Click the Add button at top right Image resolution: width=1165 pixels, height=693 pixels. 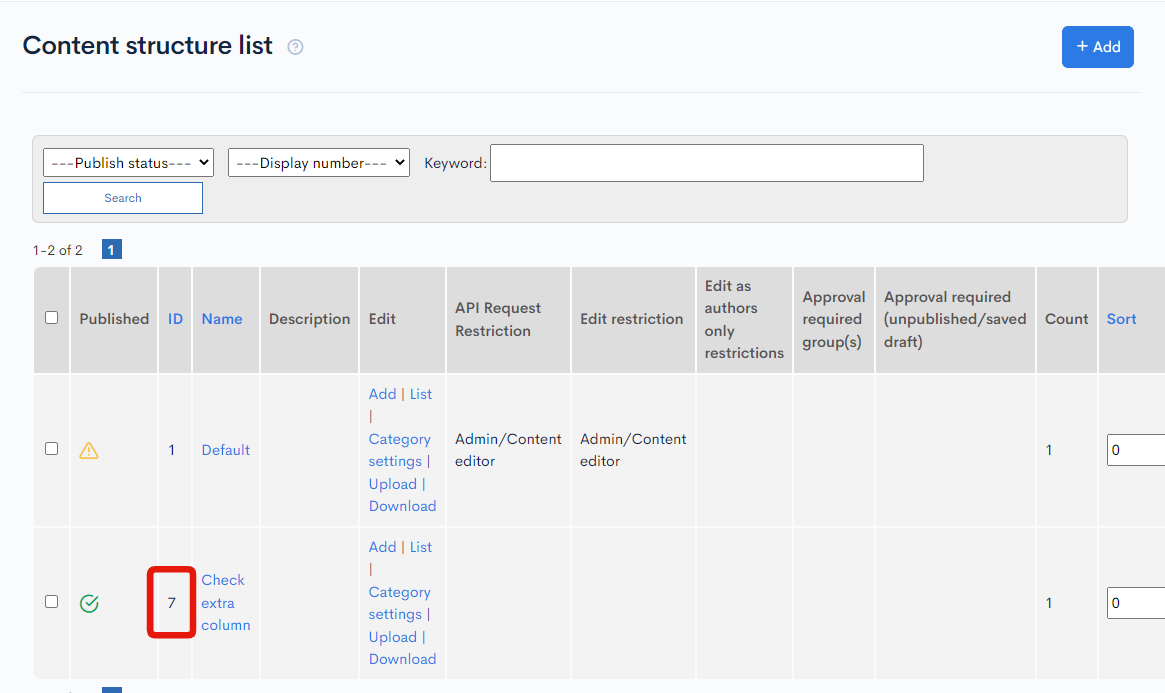click(1097, 47)
